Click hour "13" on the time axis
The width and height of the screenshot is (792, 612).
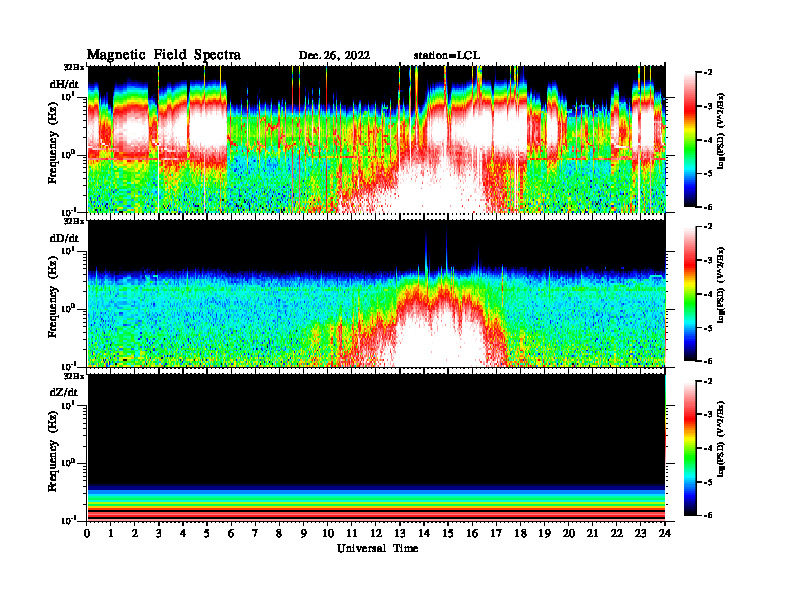coord(400,533)
